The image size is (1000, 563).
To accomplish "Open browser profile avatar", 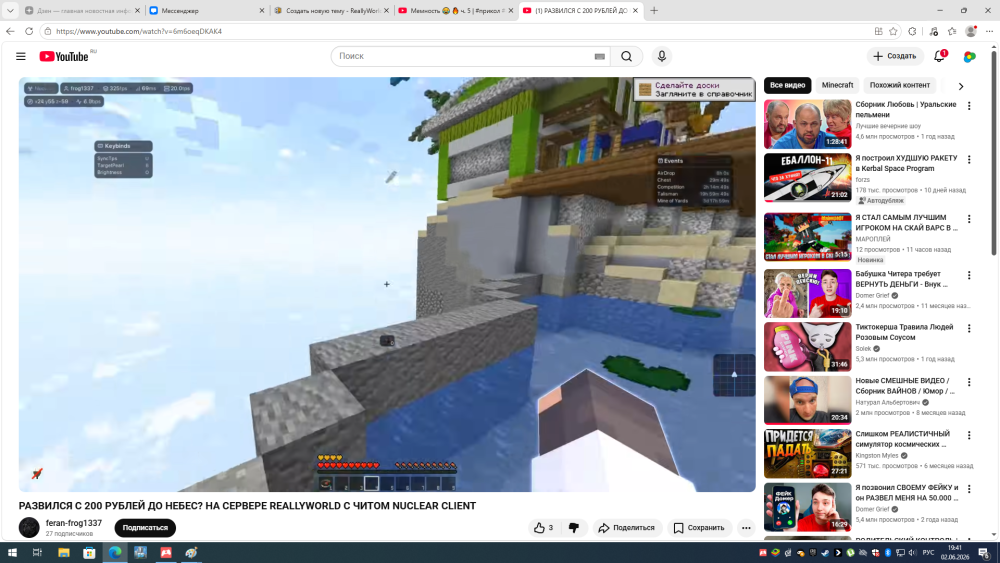I will tap(971, 31).
